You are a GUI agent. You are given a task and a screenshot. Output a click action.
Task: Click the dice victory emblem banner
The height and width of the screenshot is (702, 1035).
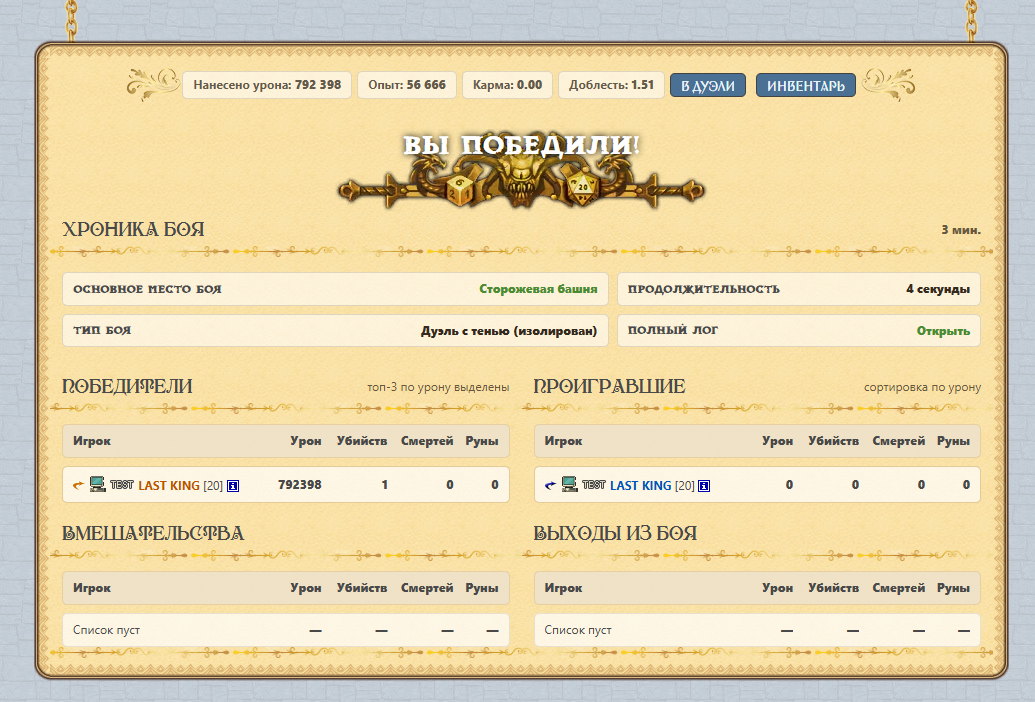521,172
